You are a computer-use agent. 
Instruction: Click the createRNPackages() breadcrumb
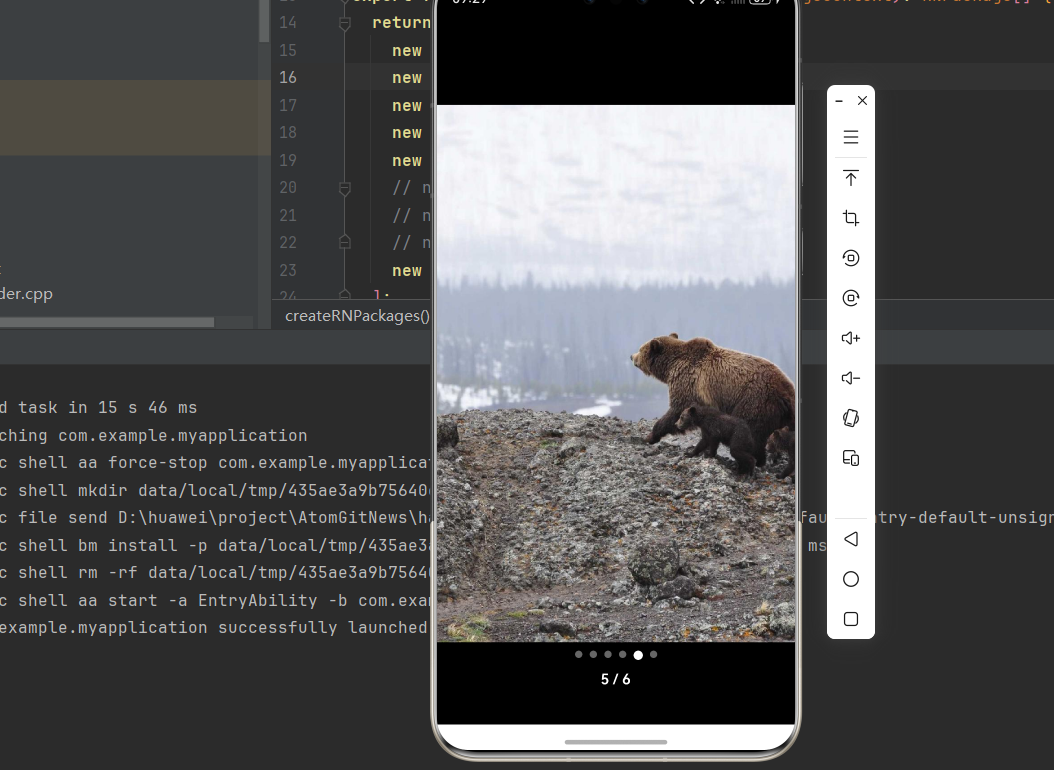point(357,316)
